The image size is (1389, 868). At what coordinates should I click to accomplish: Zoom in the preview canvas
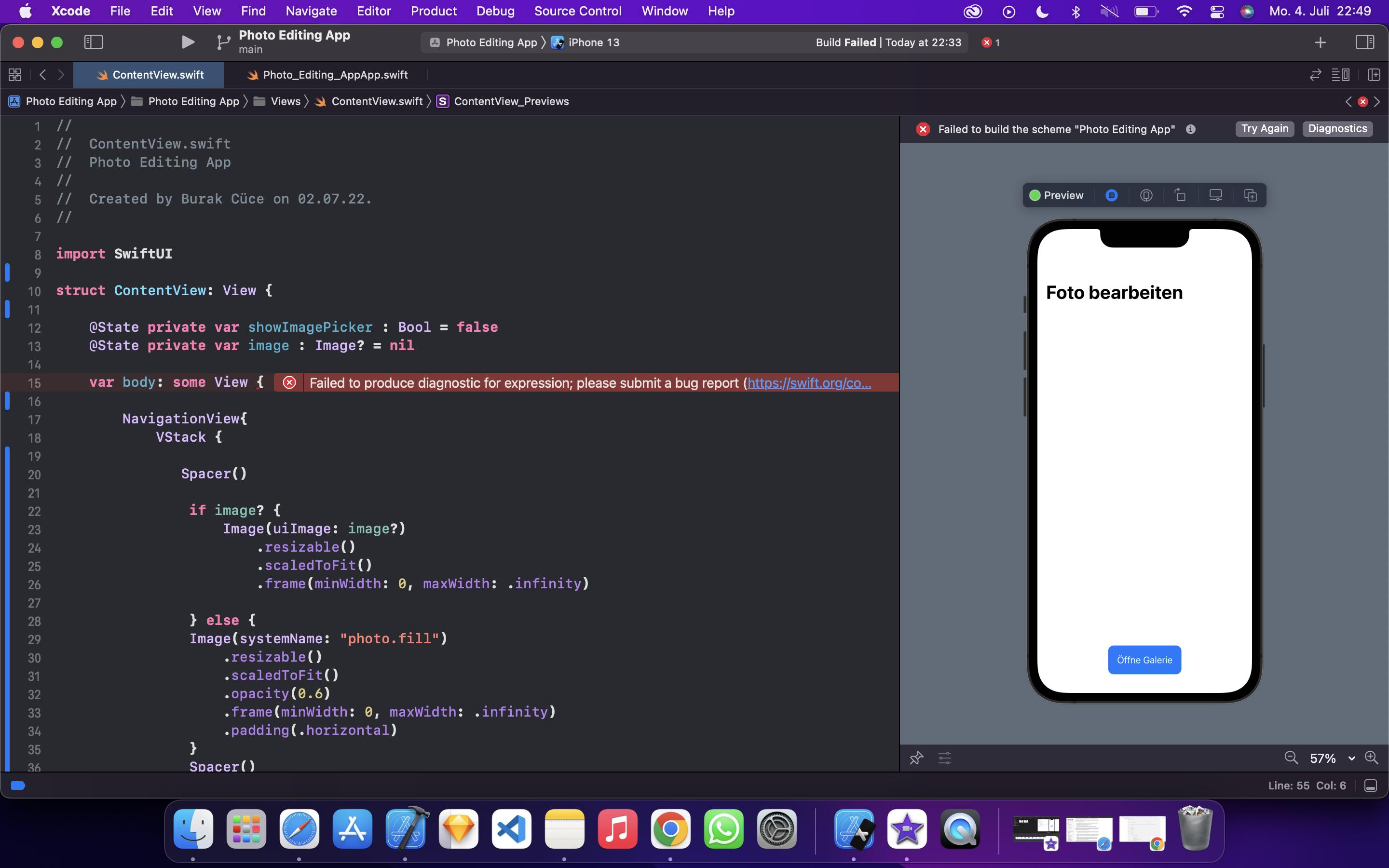pyautogui.click(x=1371, y=758)
